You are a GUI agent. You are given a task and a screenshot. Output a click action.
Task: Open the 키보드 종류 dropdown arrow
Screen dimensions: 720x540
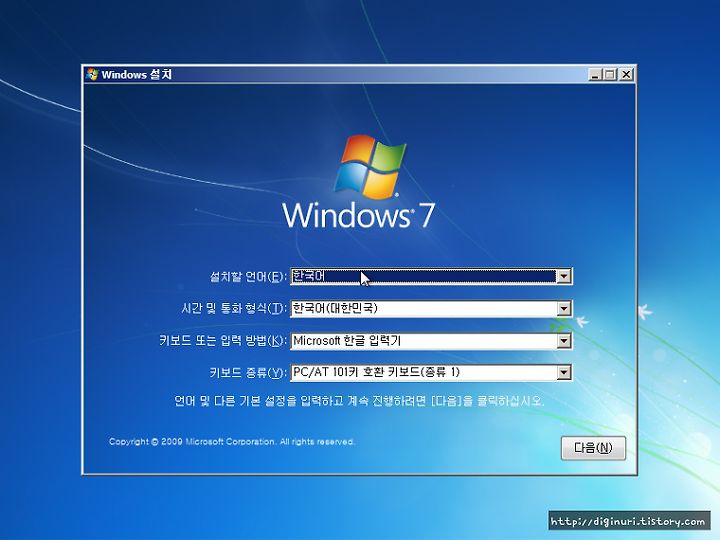[x=564, y=372]
